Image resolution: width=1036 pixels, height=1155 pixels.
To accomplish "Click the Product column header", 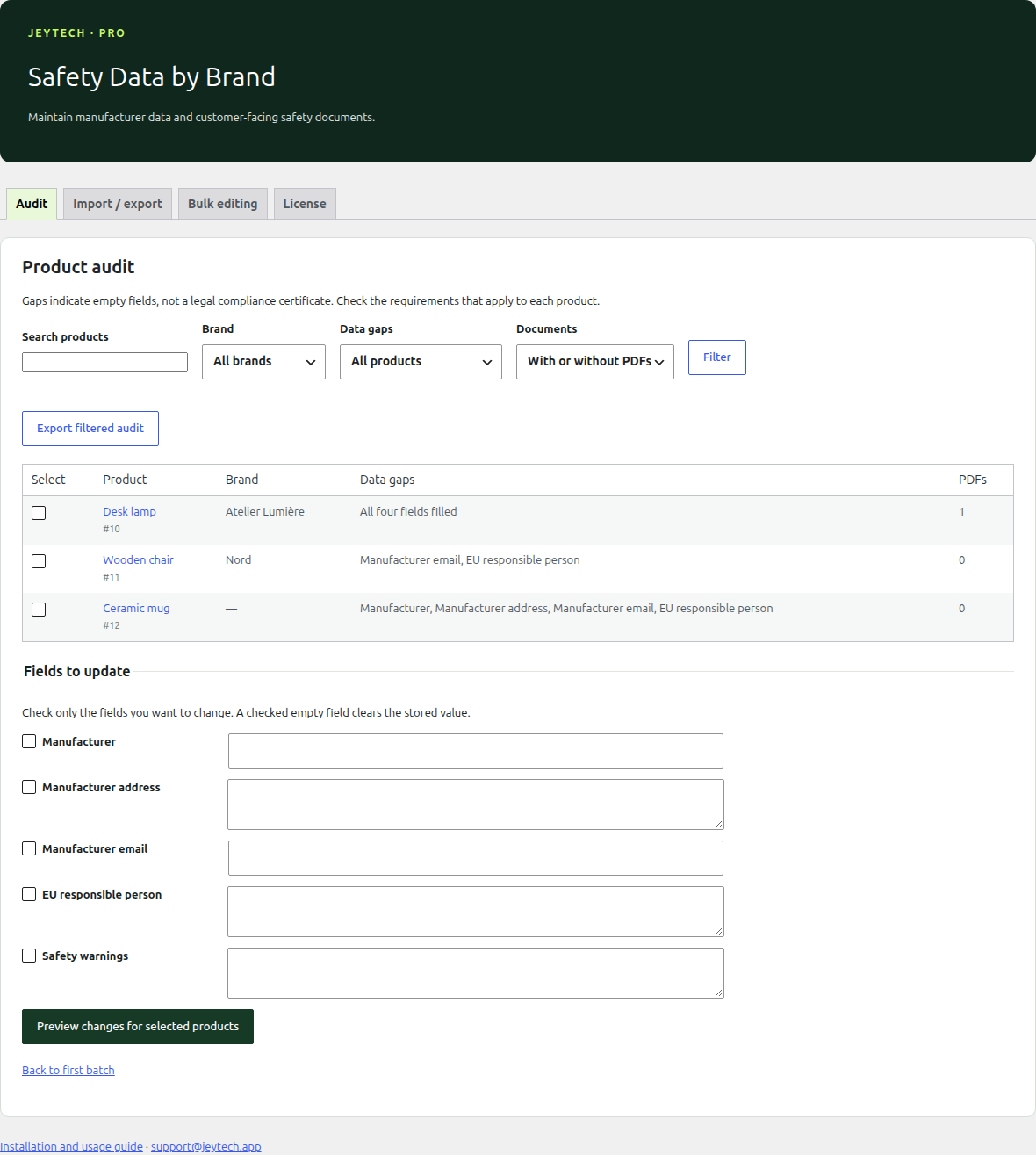I will 125,480.
